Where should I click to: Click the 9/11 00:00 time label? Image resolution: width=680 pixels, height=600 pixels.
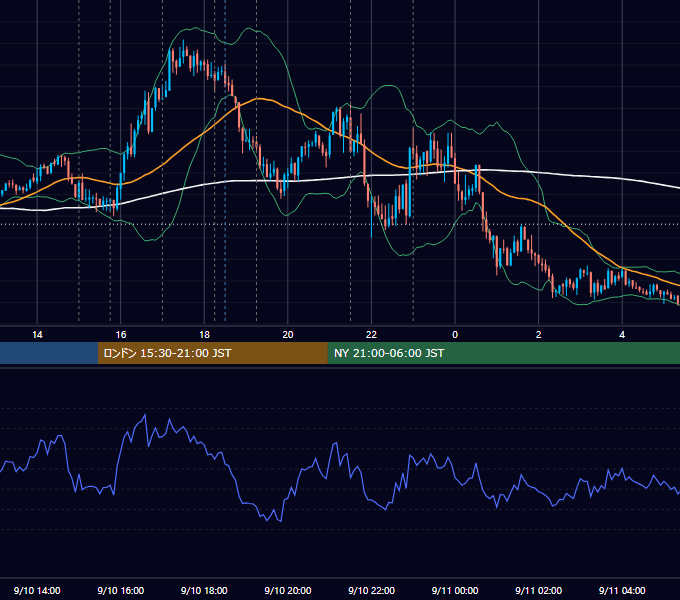(455, 590)
